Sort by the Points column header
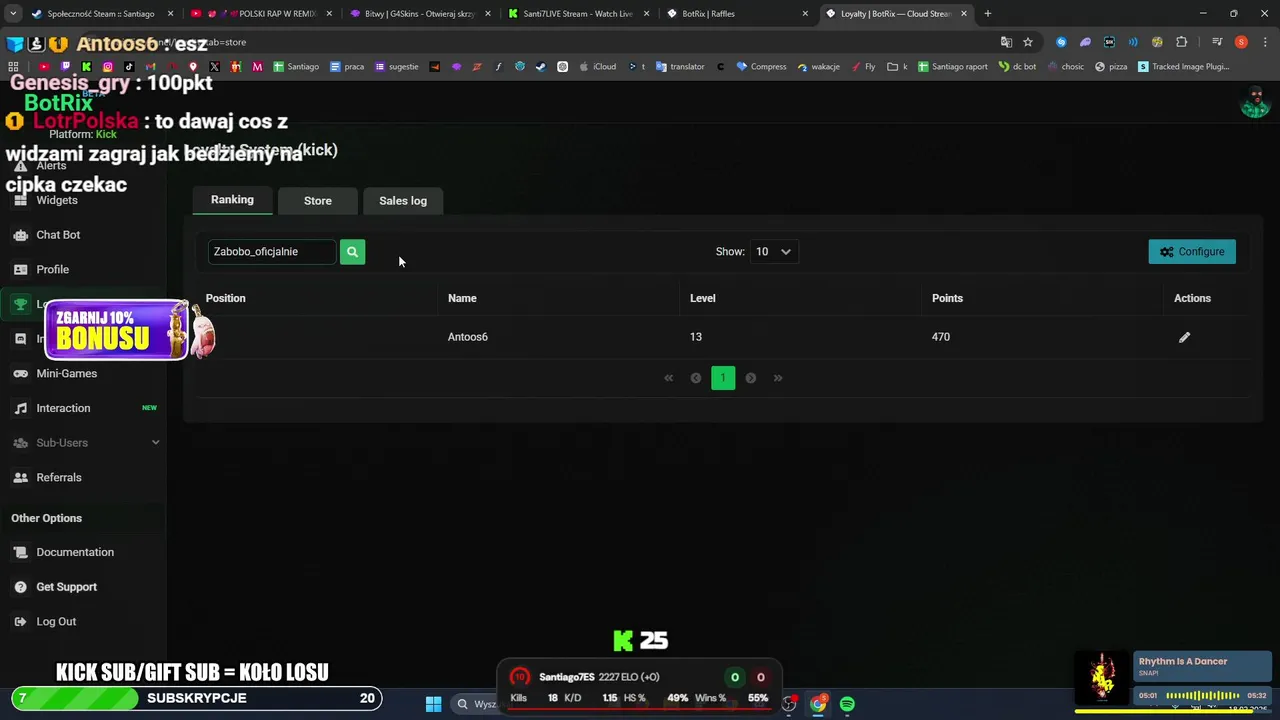Screen dimensions: 1280x720 coord(947,298)
